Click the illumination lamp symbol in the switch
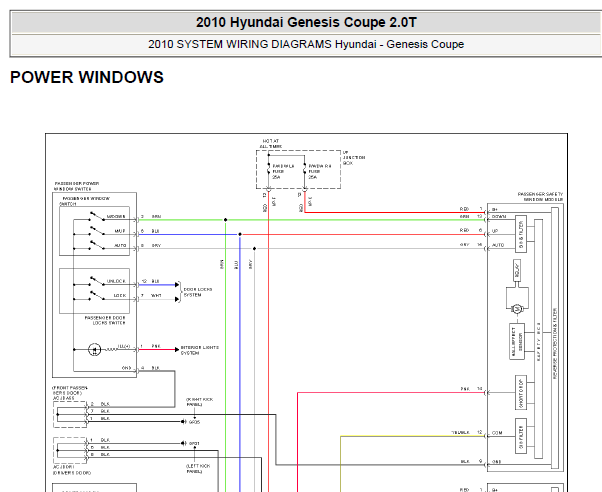This screenshot has height=492, width=602. [94, 350]
